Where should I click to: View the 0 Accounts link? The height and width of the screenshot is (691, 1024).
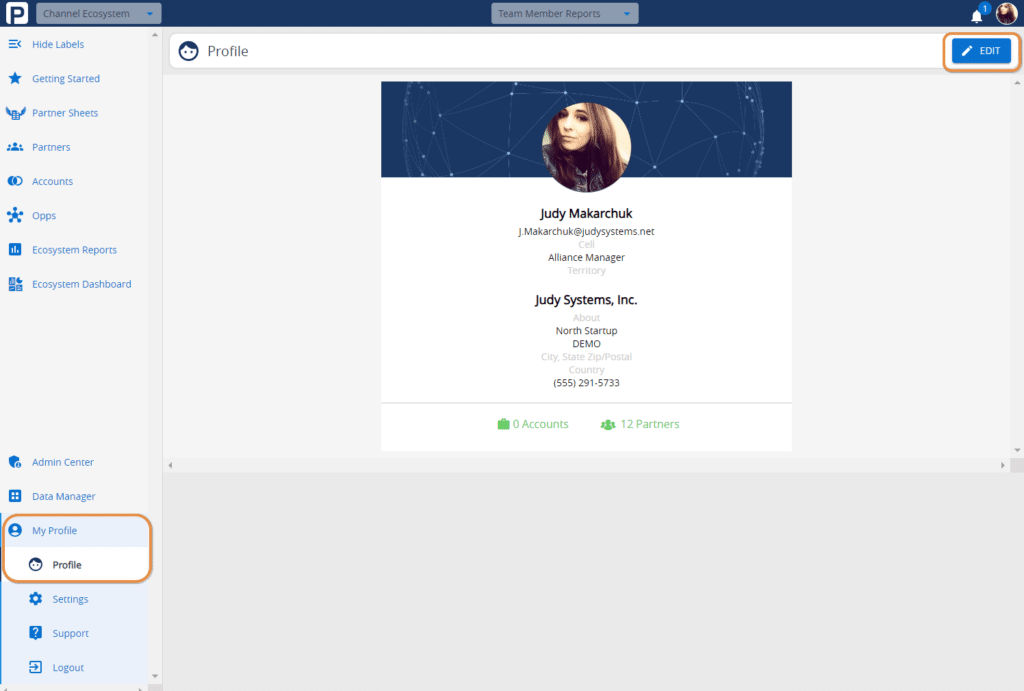pyautogui.click(x=533, y=424)
